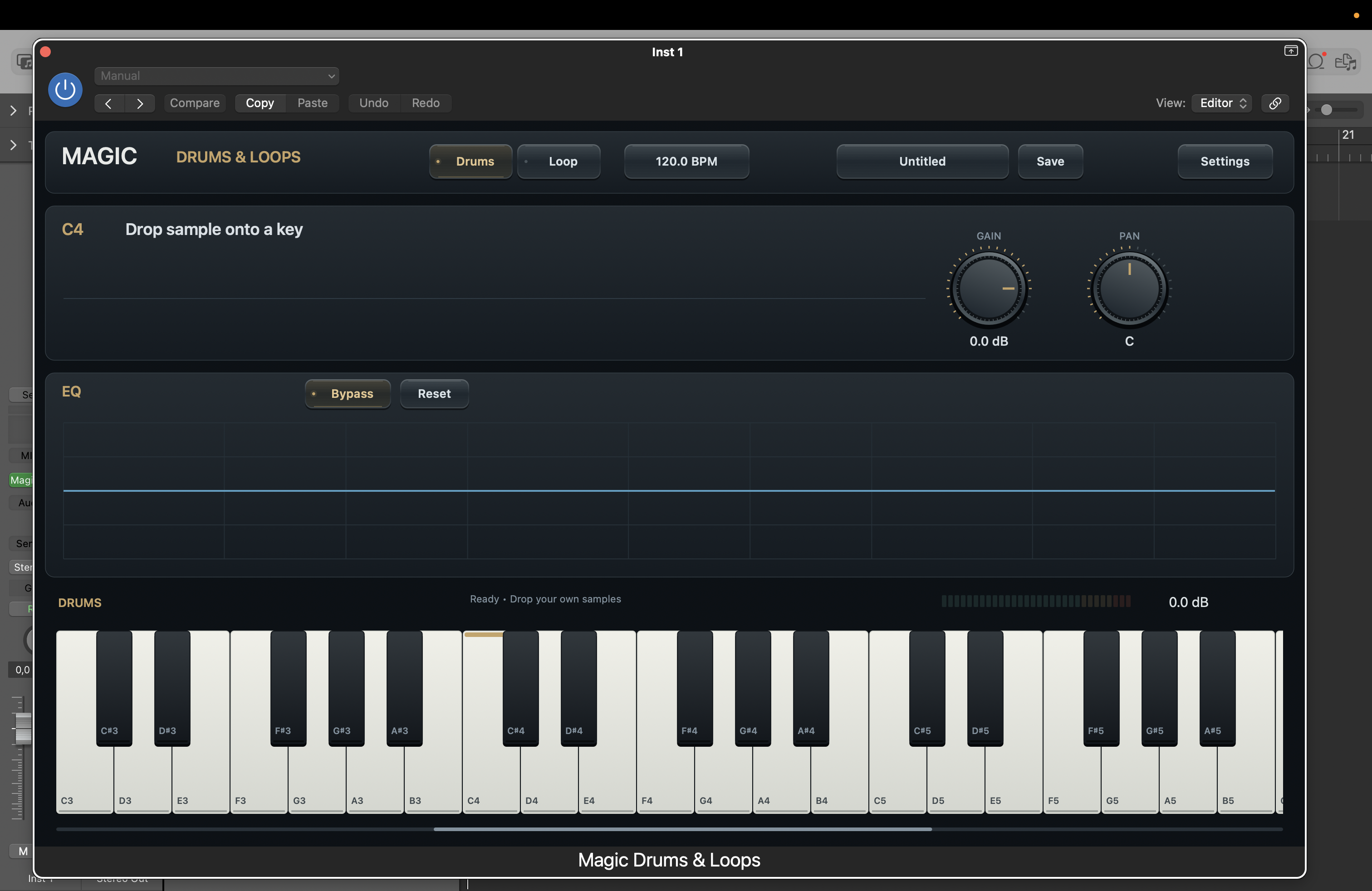Click the Untitled preset name button
Image resolution: width=1372 pixels, height=891 pixels.
coord(922,162)
